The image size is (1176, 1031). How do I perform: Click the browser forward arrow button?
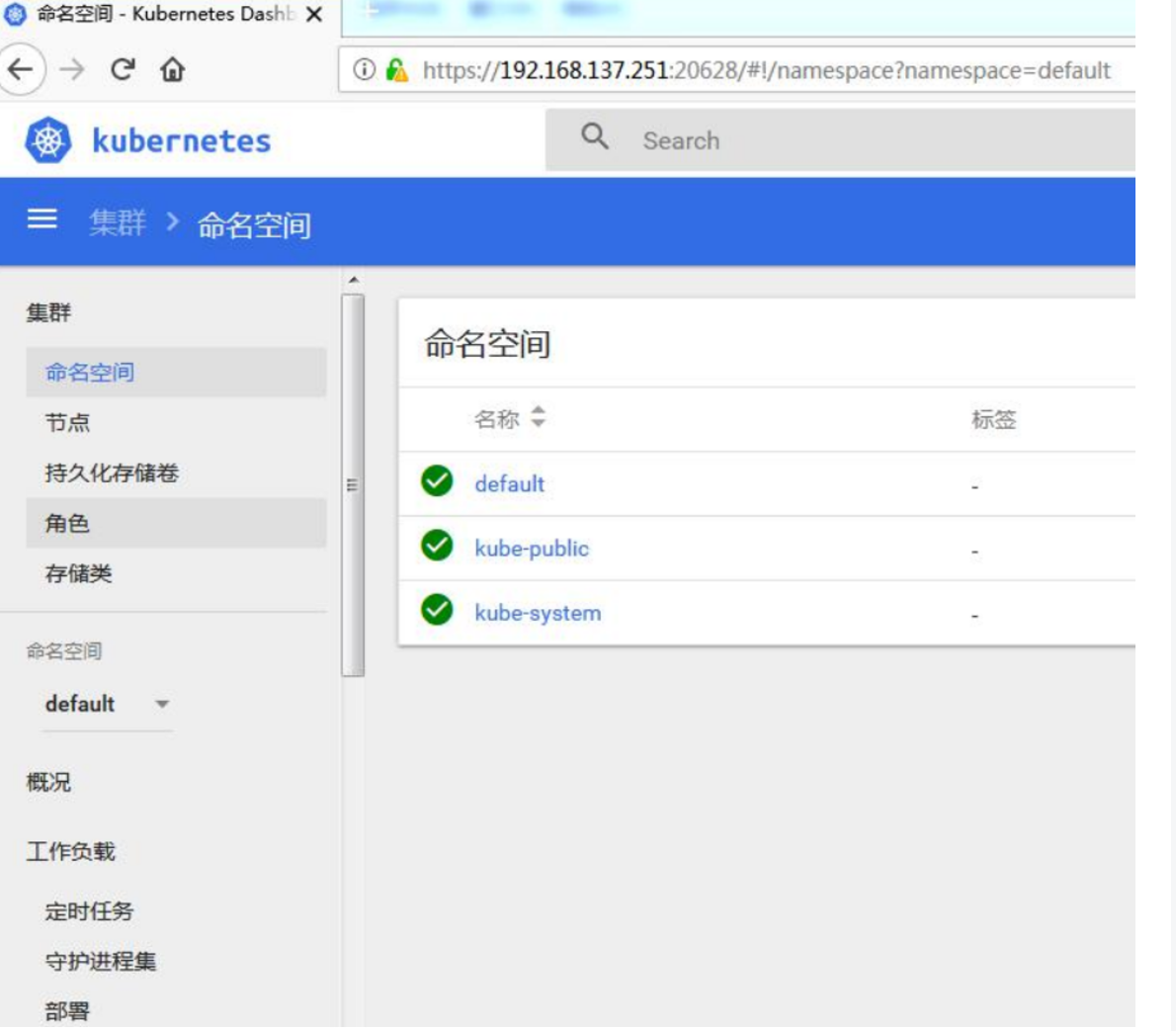coord(72,70)
